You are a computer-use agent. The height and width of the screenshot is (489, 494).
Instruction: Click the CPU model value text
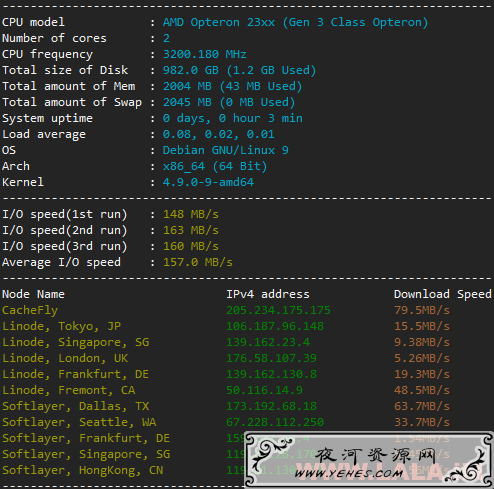[x=295, y=22]
